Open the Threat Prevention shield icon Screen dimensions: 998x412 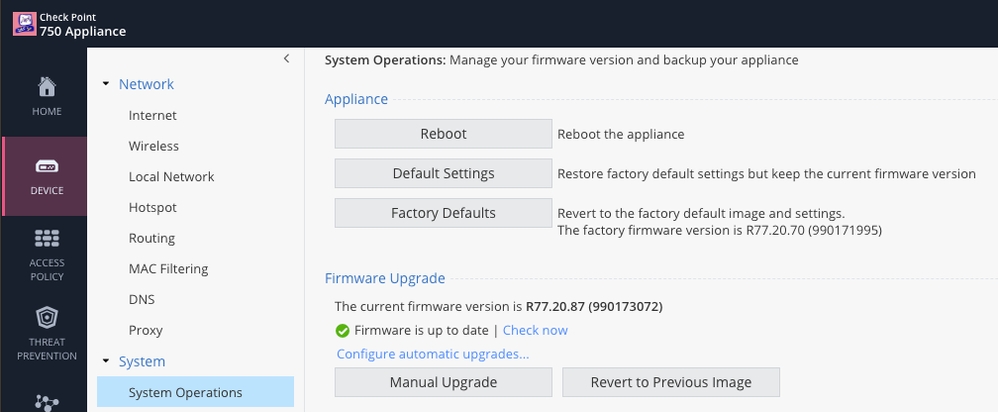click(46, 316)
